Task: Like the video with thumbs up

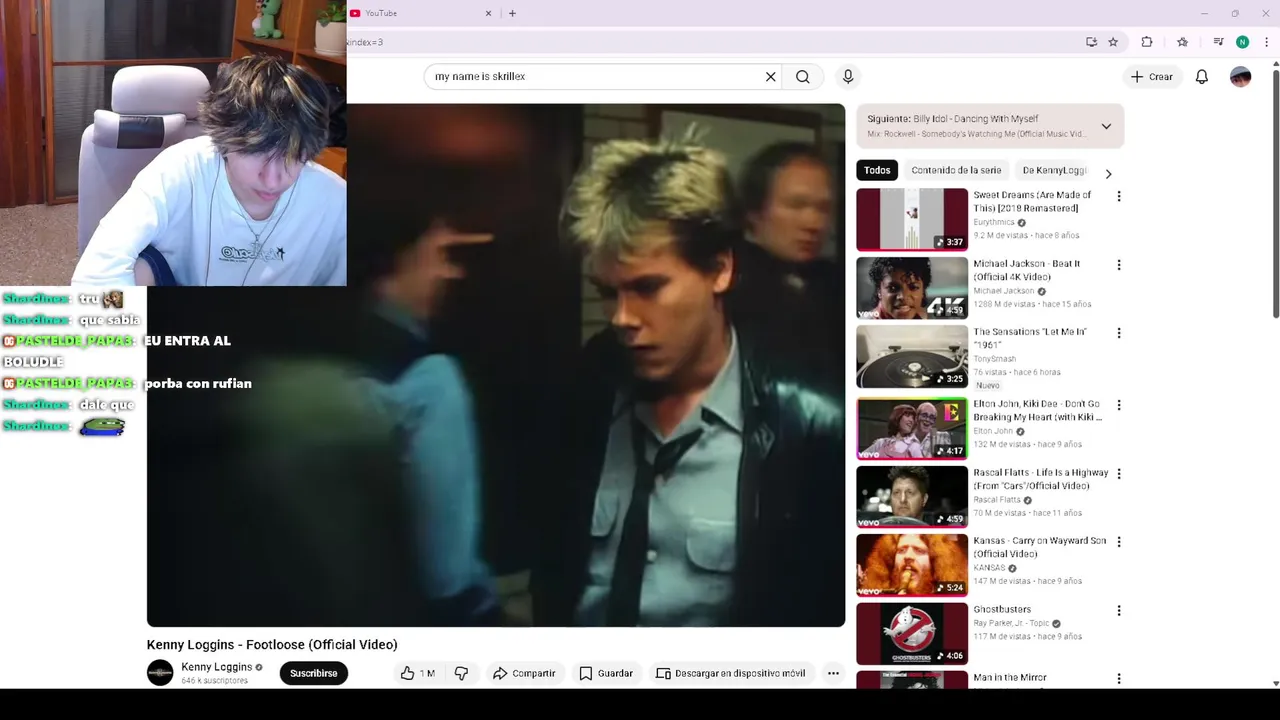Action: tap(418, 674)
